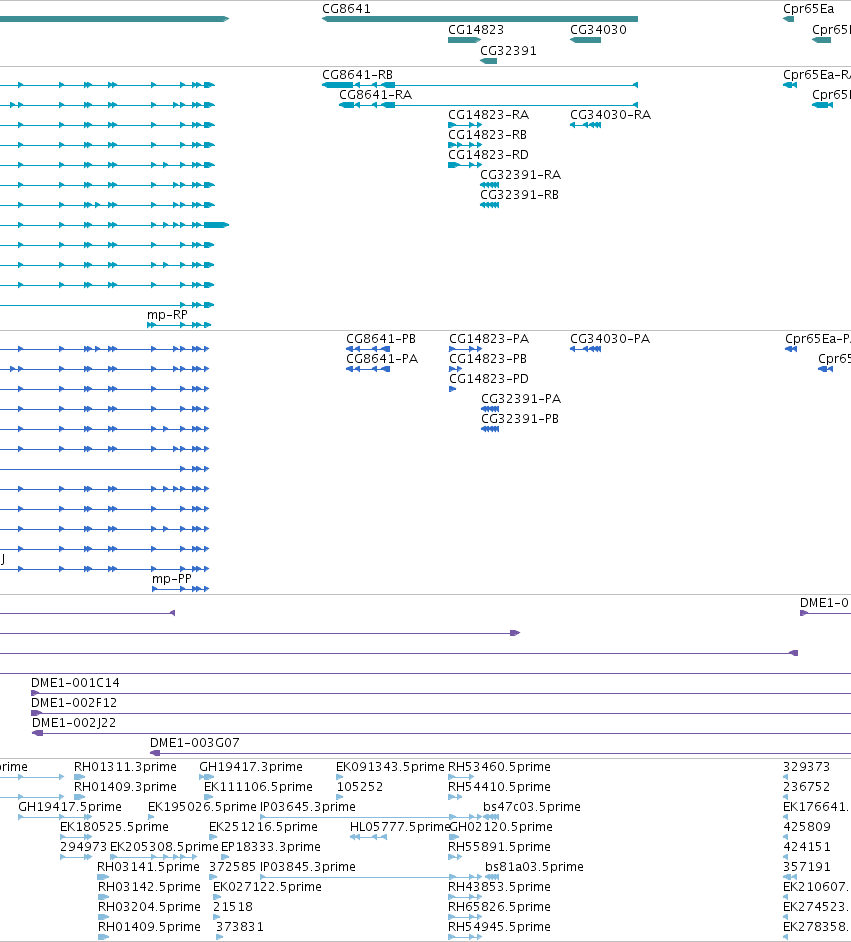Click EST GH19417.3prime

(251, 767)
